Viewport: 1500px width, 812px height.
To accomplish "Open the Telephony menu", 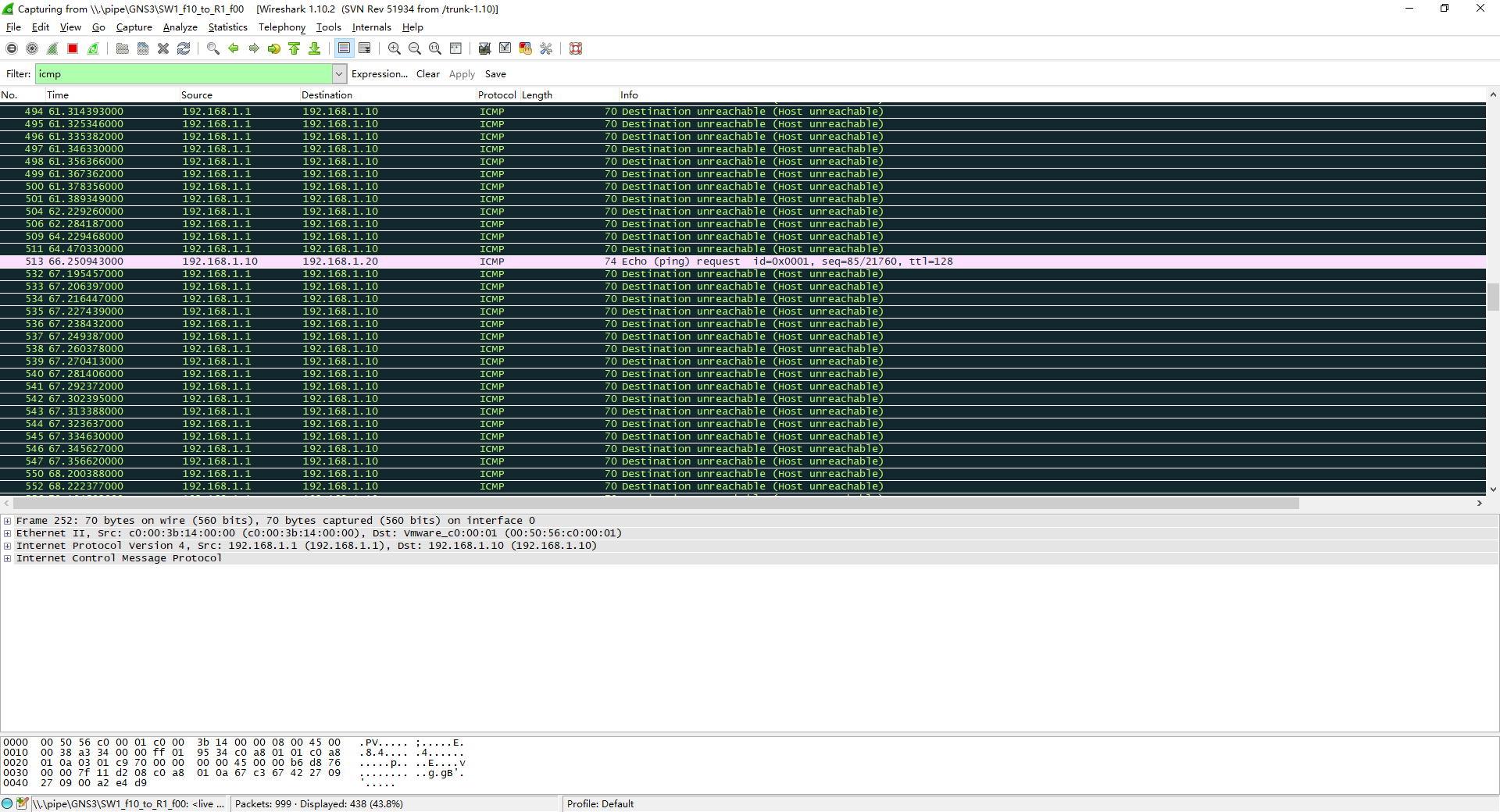I will [x=282, y=27].
